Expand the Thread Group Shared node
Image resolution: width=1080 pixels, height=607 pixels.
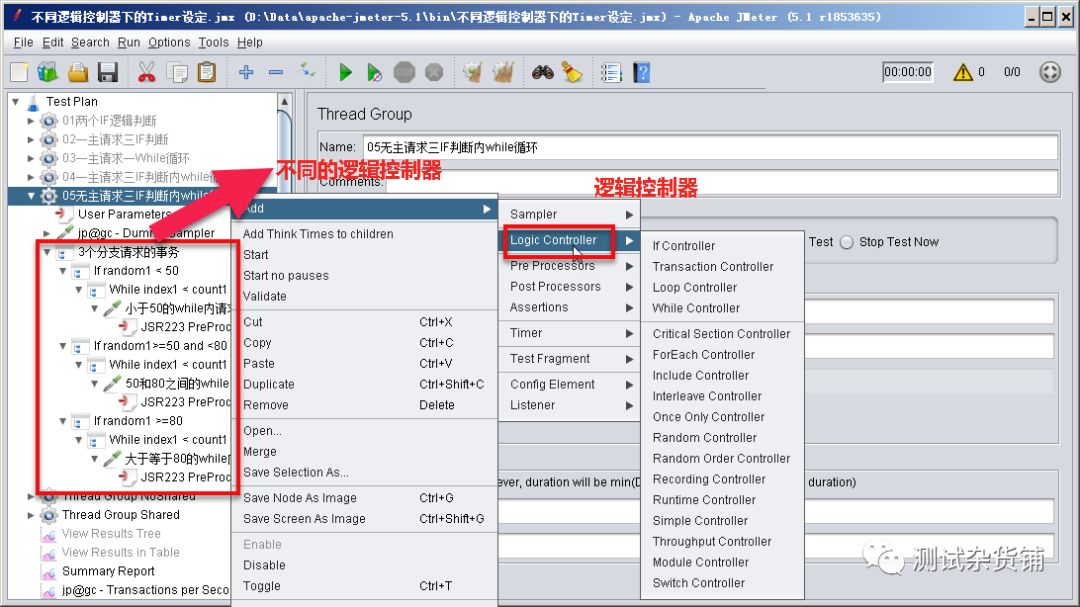pyautogui.click(x=31, y=515)
